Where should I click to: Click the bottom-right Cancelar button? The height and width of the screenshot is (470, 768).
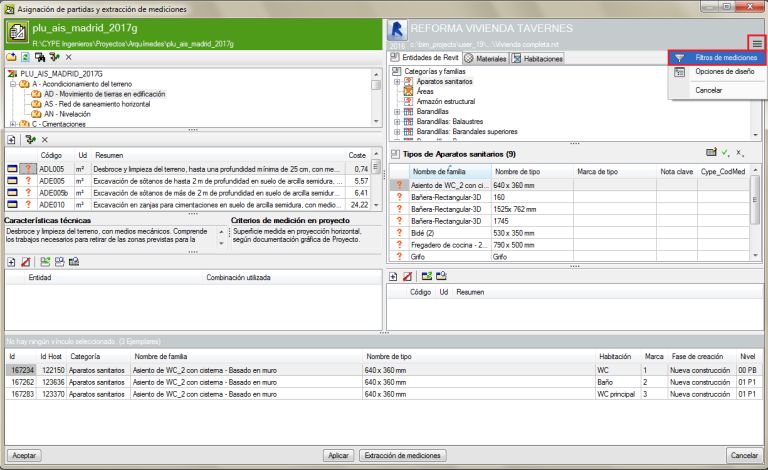tap(744, 455)
